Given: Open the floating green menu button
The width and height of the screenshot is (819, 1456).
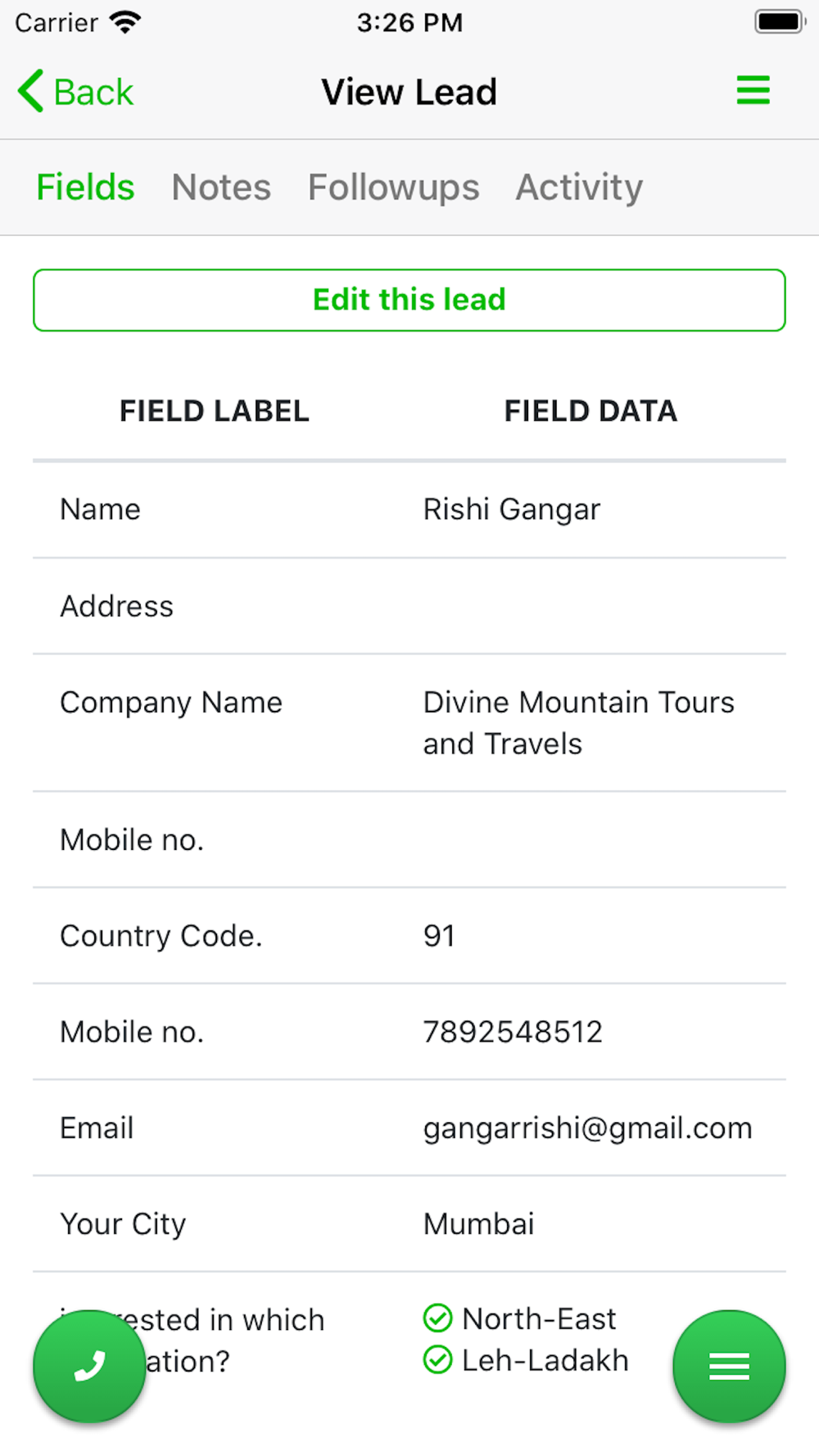Looking at the screenshot, I should click(729, 1366).
